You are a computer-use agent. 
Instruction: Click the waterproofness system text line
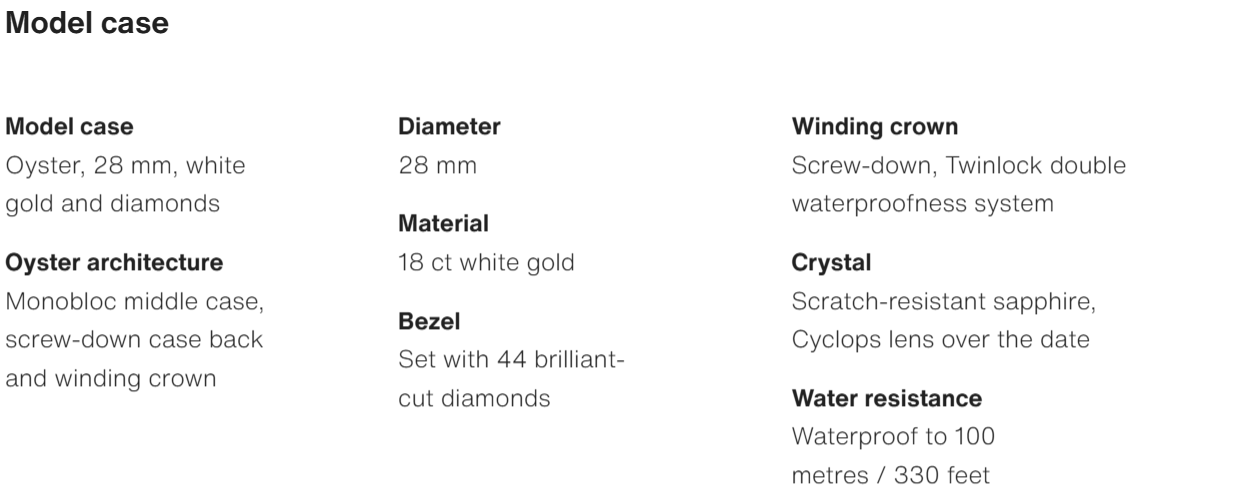922,204
